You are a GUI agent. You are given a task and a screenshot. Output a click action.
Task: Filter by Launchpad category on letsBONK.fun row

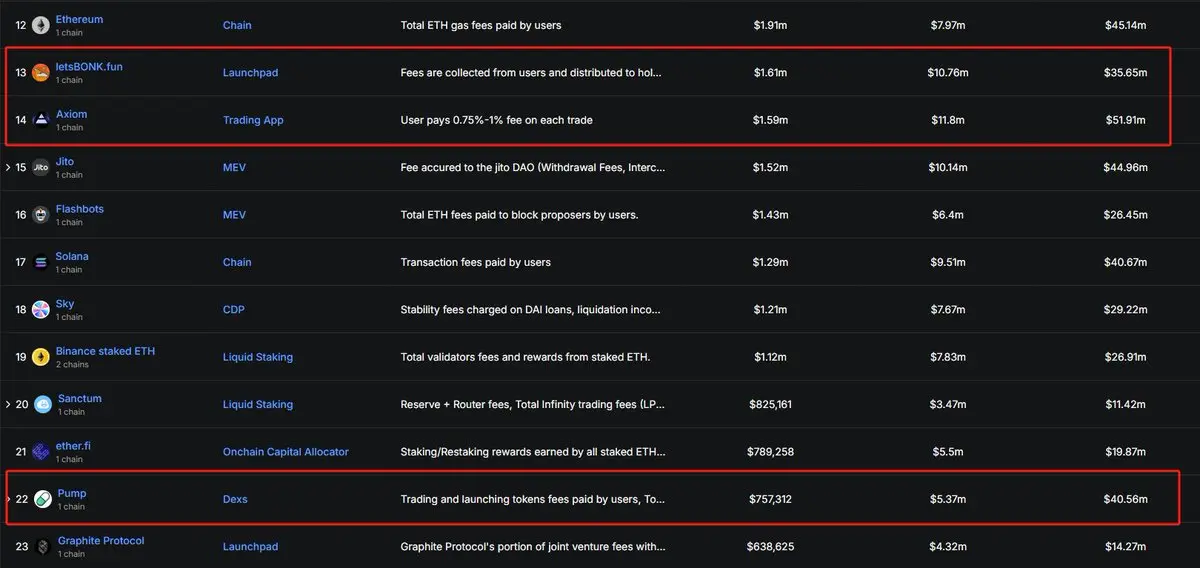click(x=250, y=72)
